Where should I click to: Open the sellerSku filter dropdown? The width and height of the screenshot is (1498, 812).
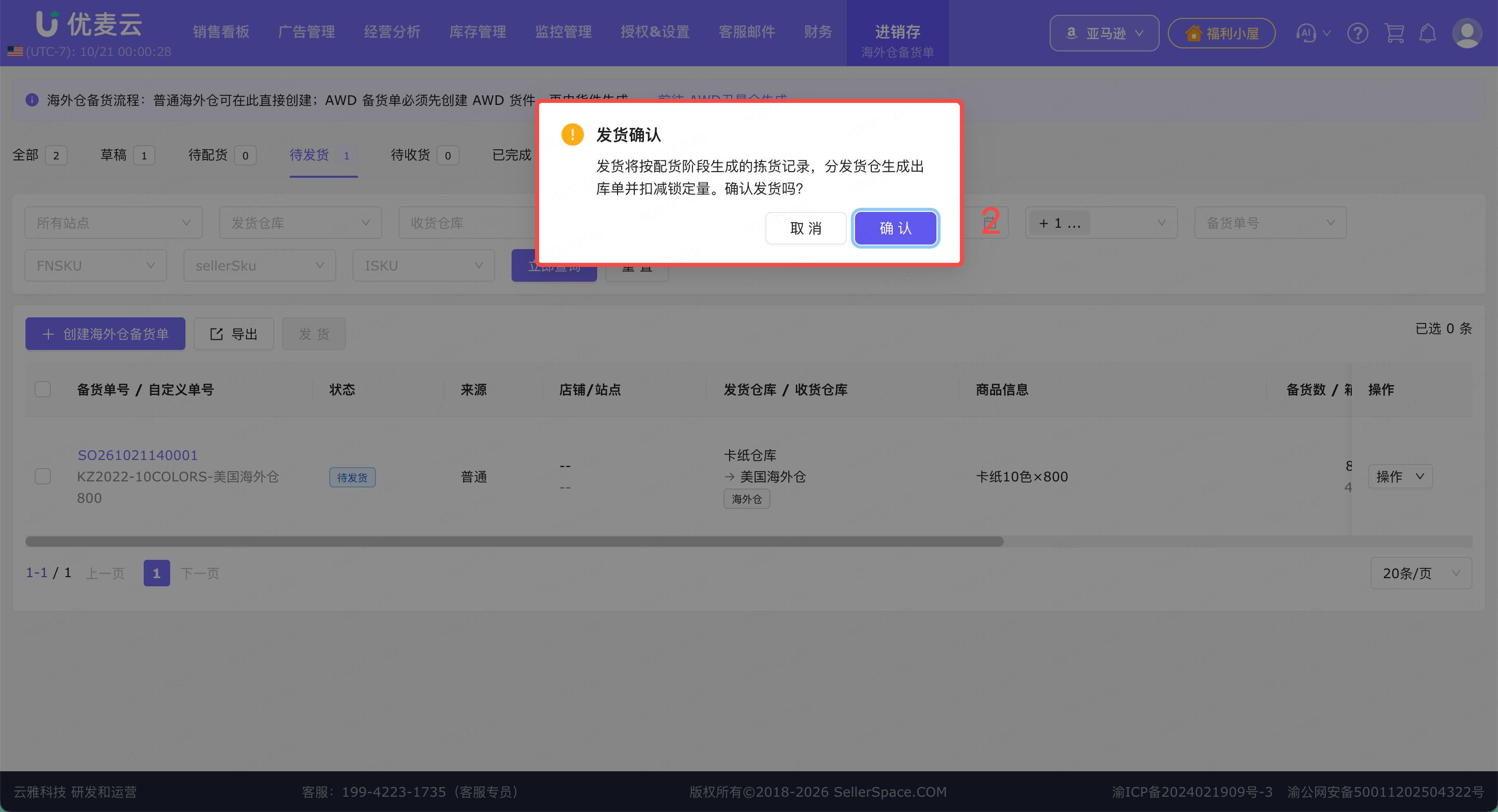pos(259,265)
